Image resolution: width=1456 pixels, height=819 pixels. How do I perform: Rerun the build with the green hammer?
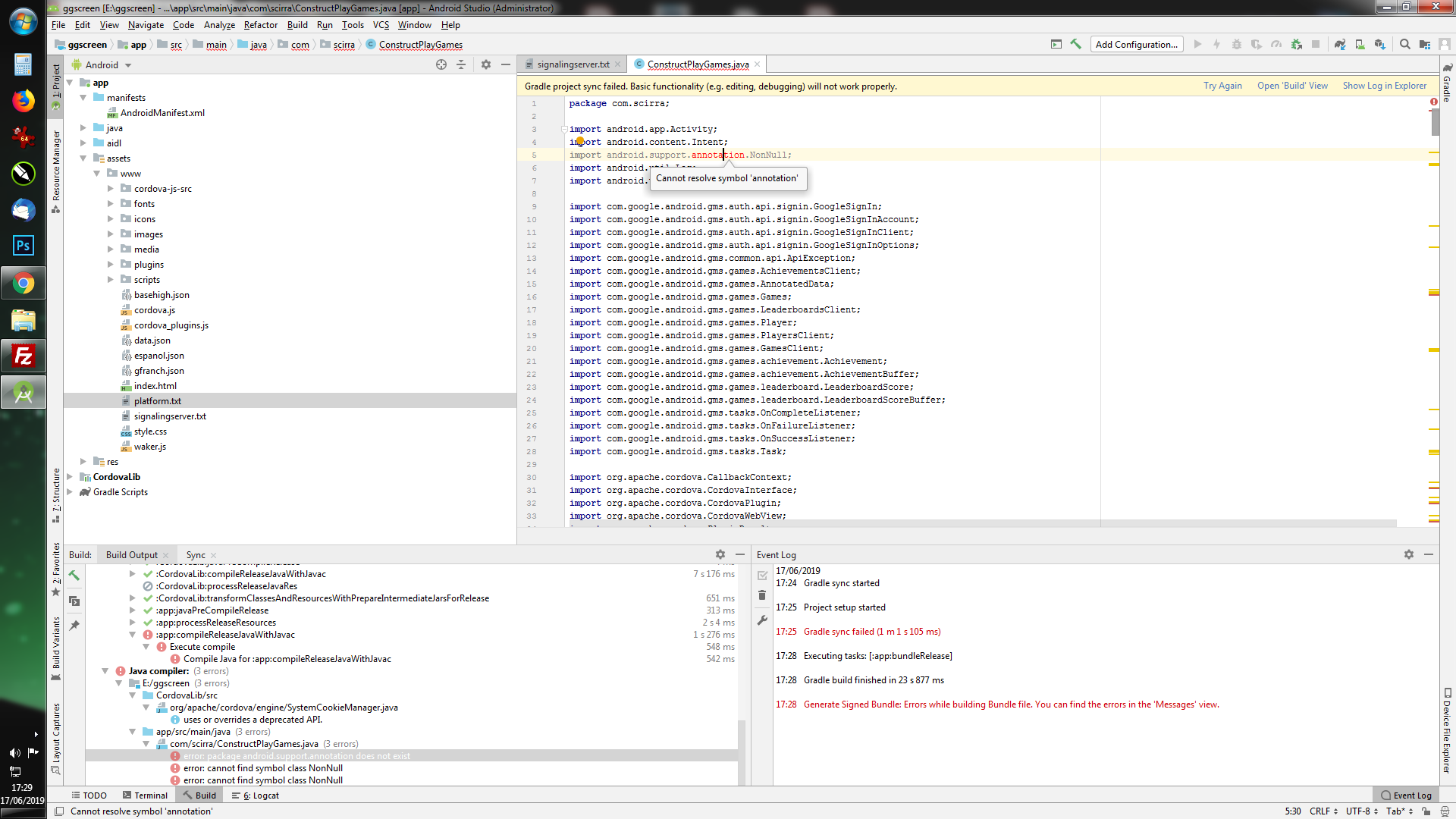tap(74, 576)
